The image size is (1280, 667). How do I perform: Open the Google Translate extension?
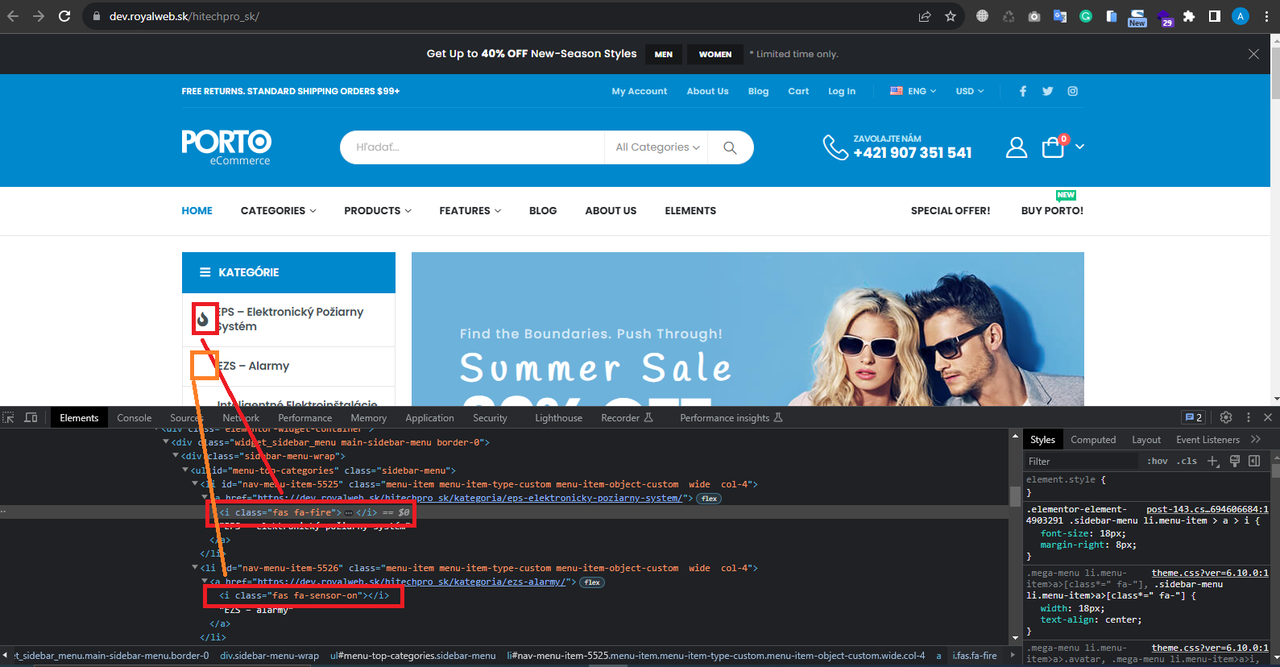pos(1060,17)
